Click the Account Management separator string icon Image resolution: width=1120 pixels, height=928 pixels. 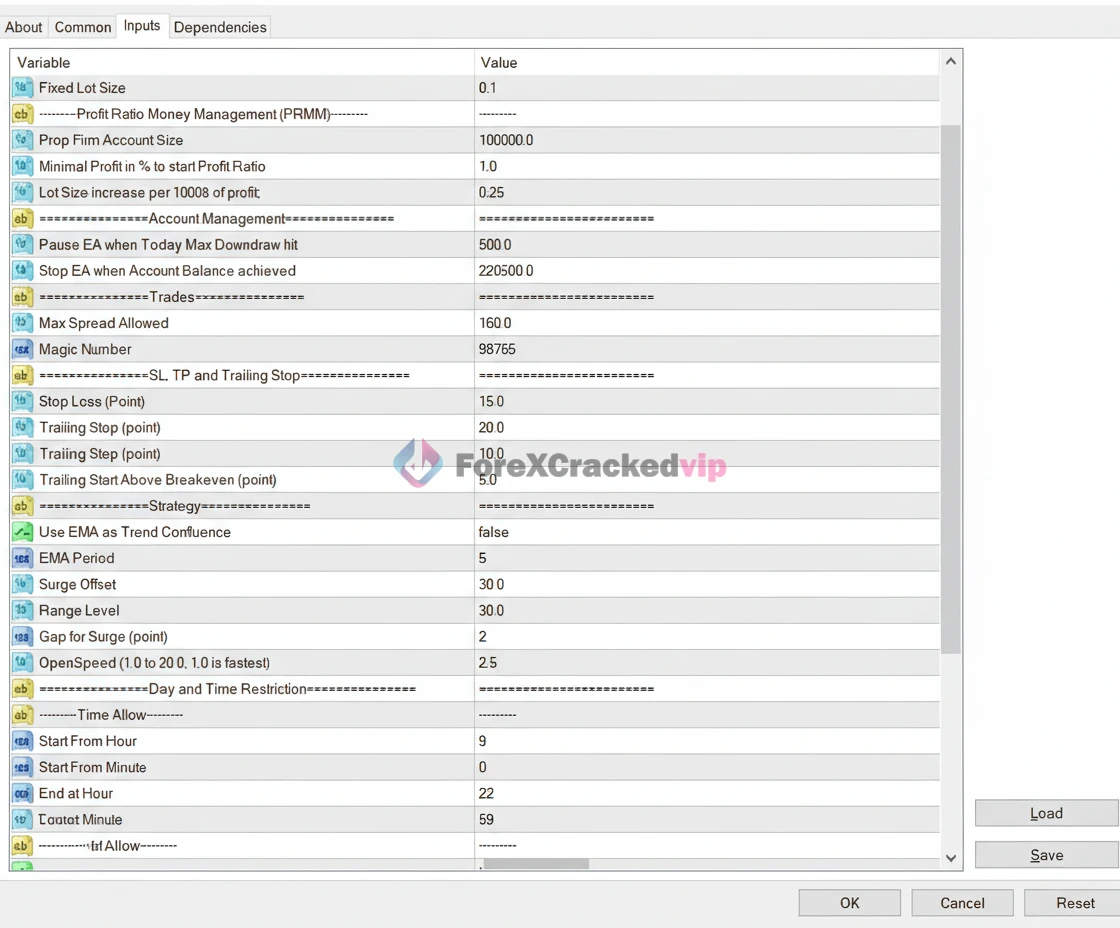pos(22,218)
